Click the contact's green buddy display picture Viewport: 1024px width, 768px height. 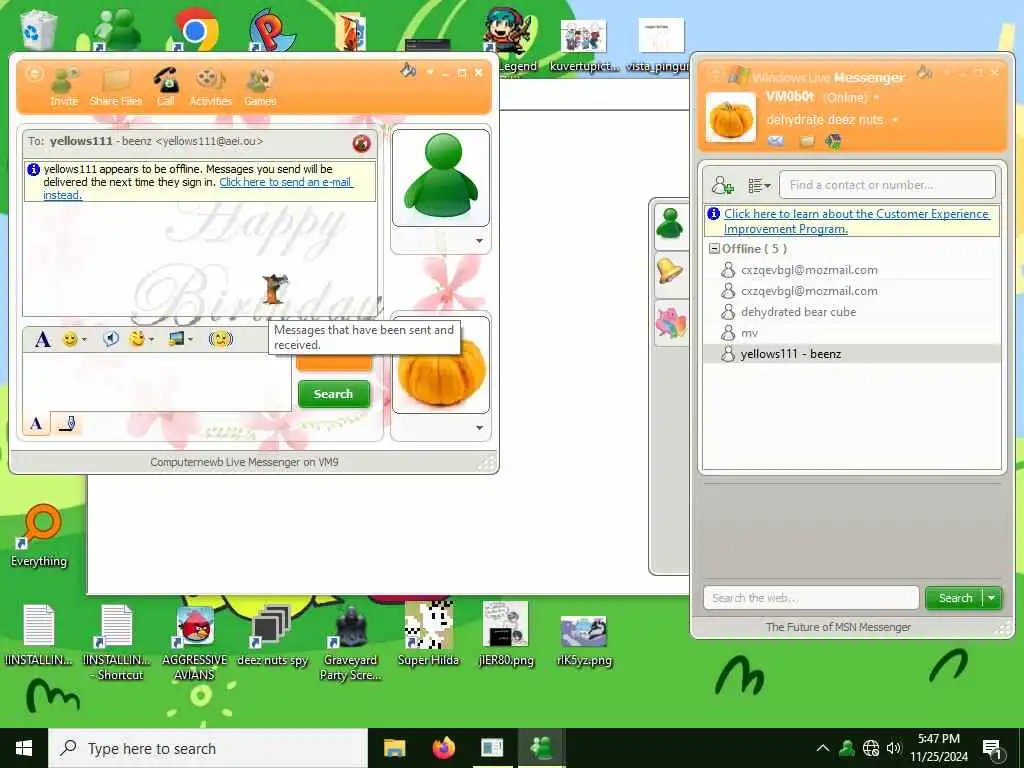tap(441, 177)
